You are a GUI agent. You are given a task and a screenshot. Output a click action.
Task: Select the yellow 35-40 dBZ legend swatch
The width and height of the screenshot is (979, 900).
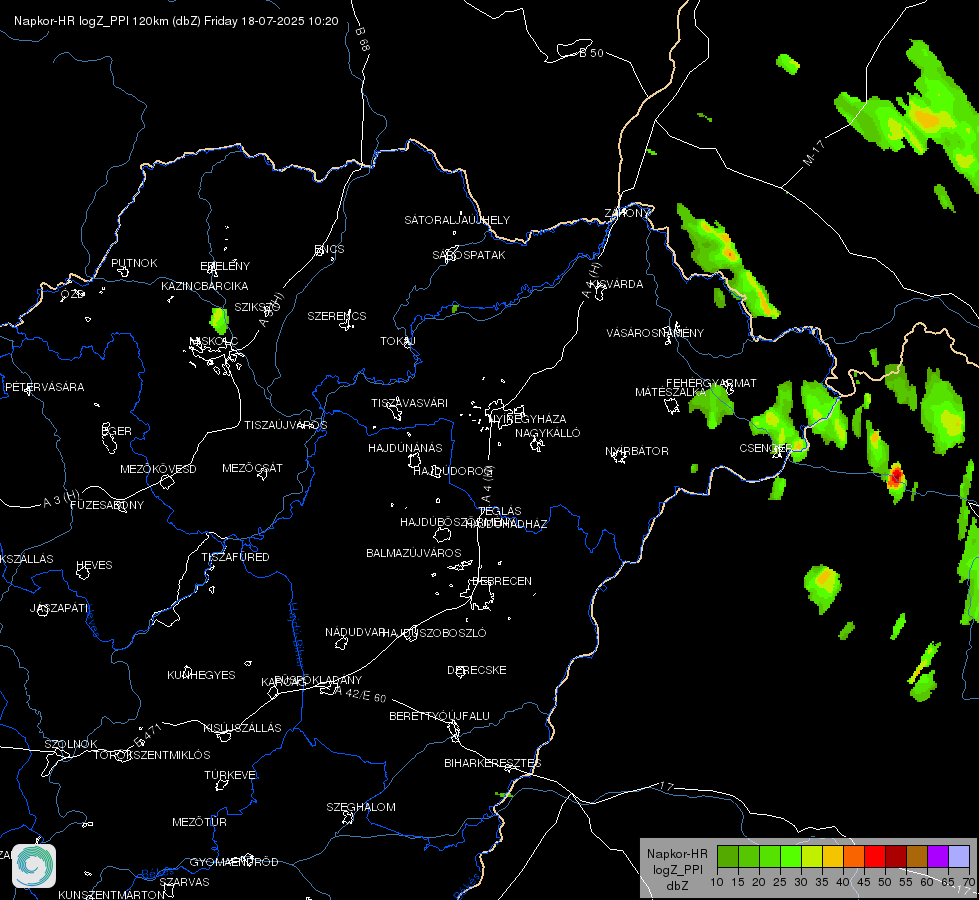tap(833, 856)
